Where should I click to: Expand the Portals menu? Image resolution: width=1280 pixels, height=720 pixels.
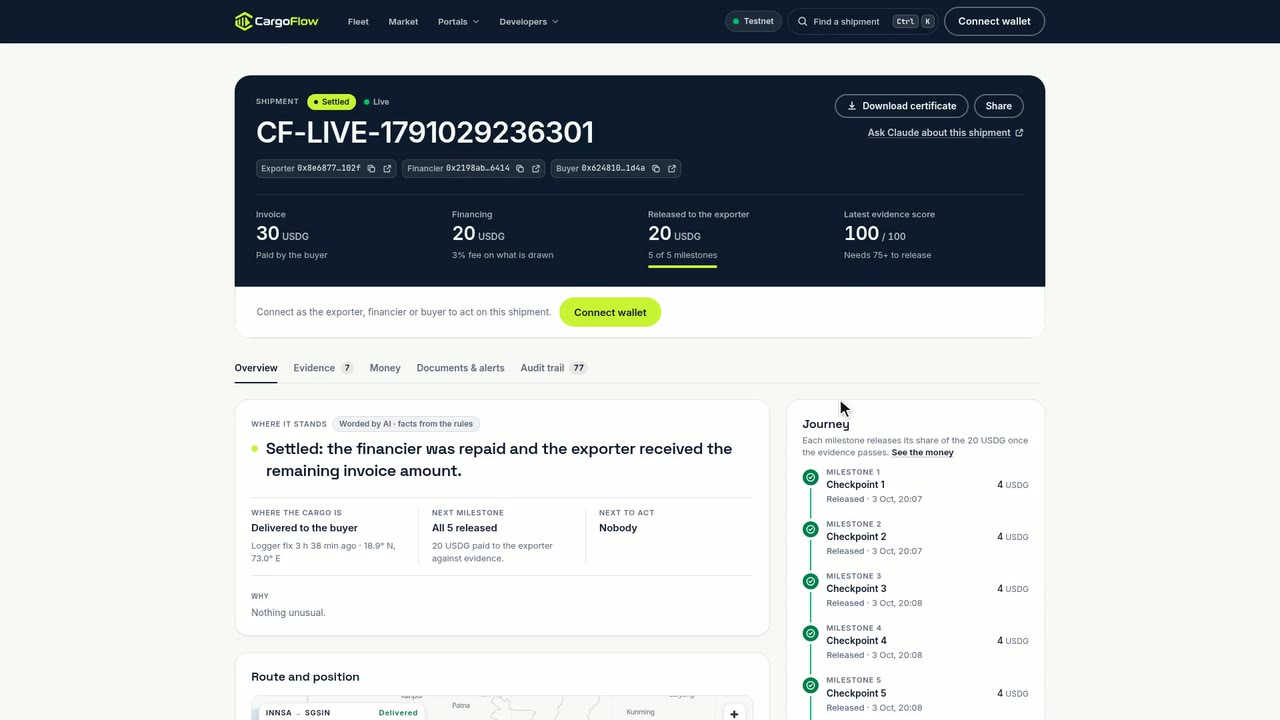pyautogui.click(x=458, y=21)
